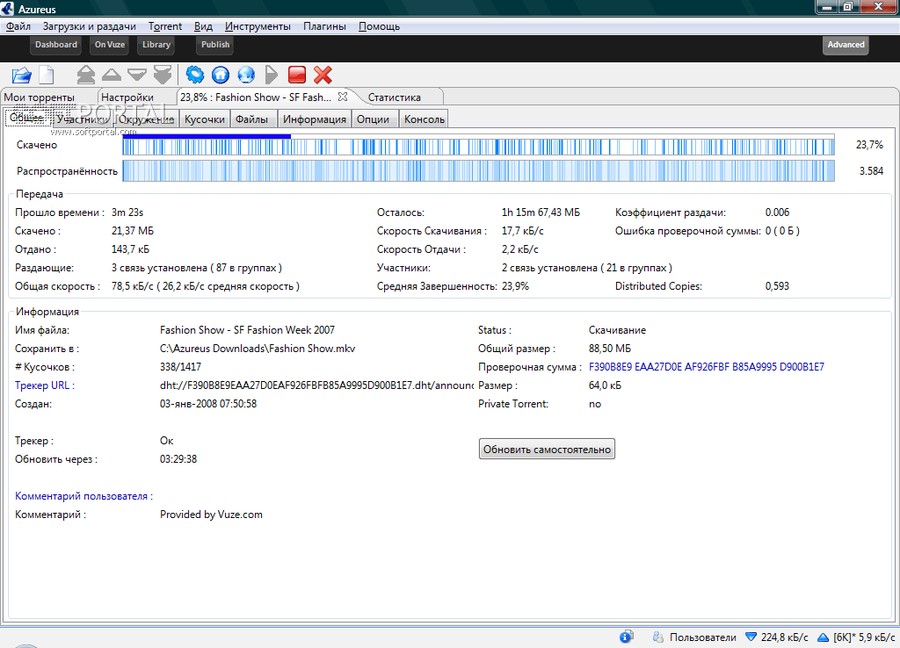Viewport: 900px width, 648px height.
Task: Click the F390B8E9 checksum hash value
Action: click(x=707, y=367)
